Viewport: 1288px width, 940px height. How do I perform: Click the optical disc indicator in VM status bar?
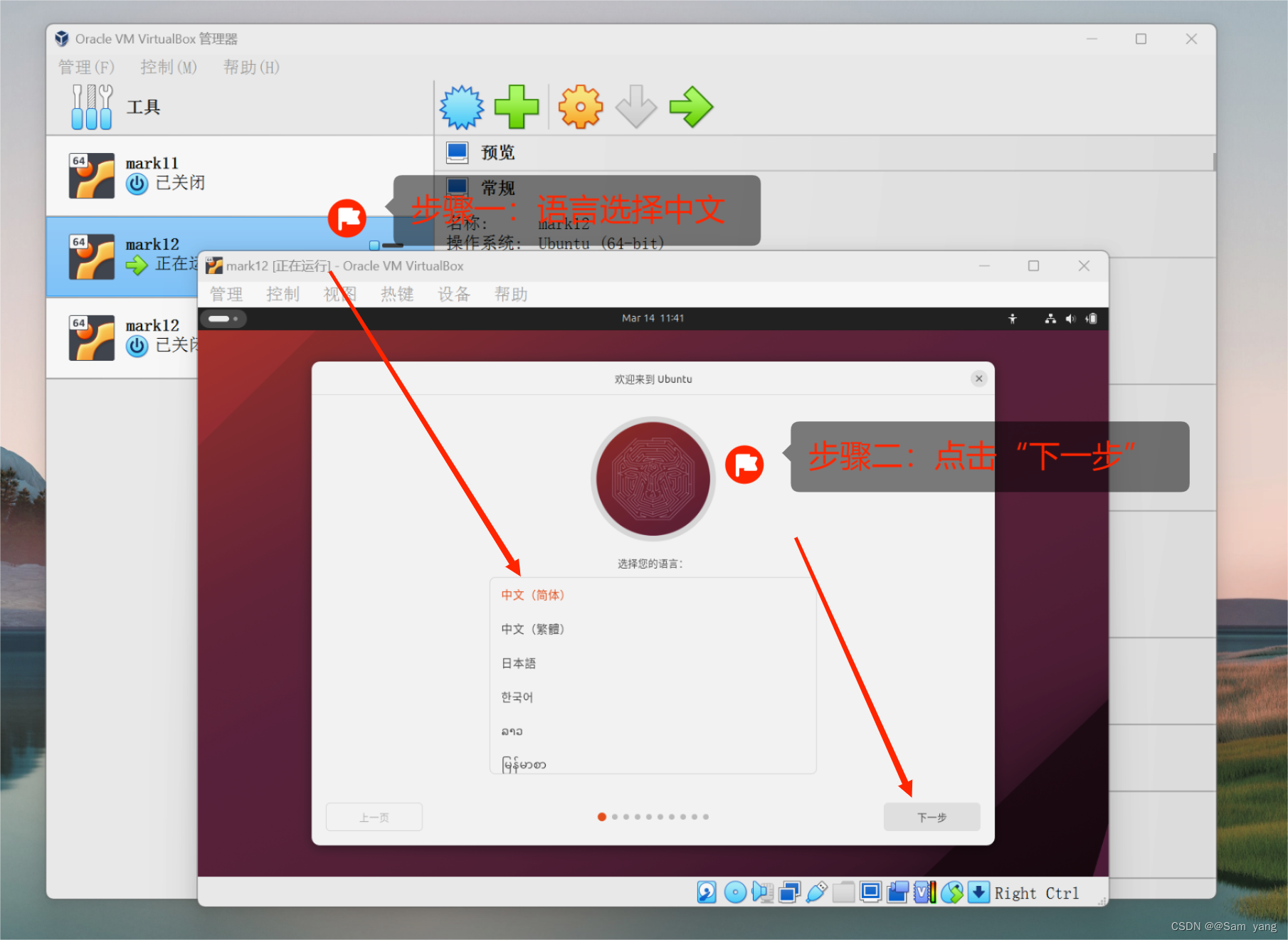[x=735, y=892]
